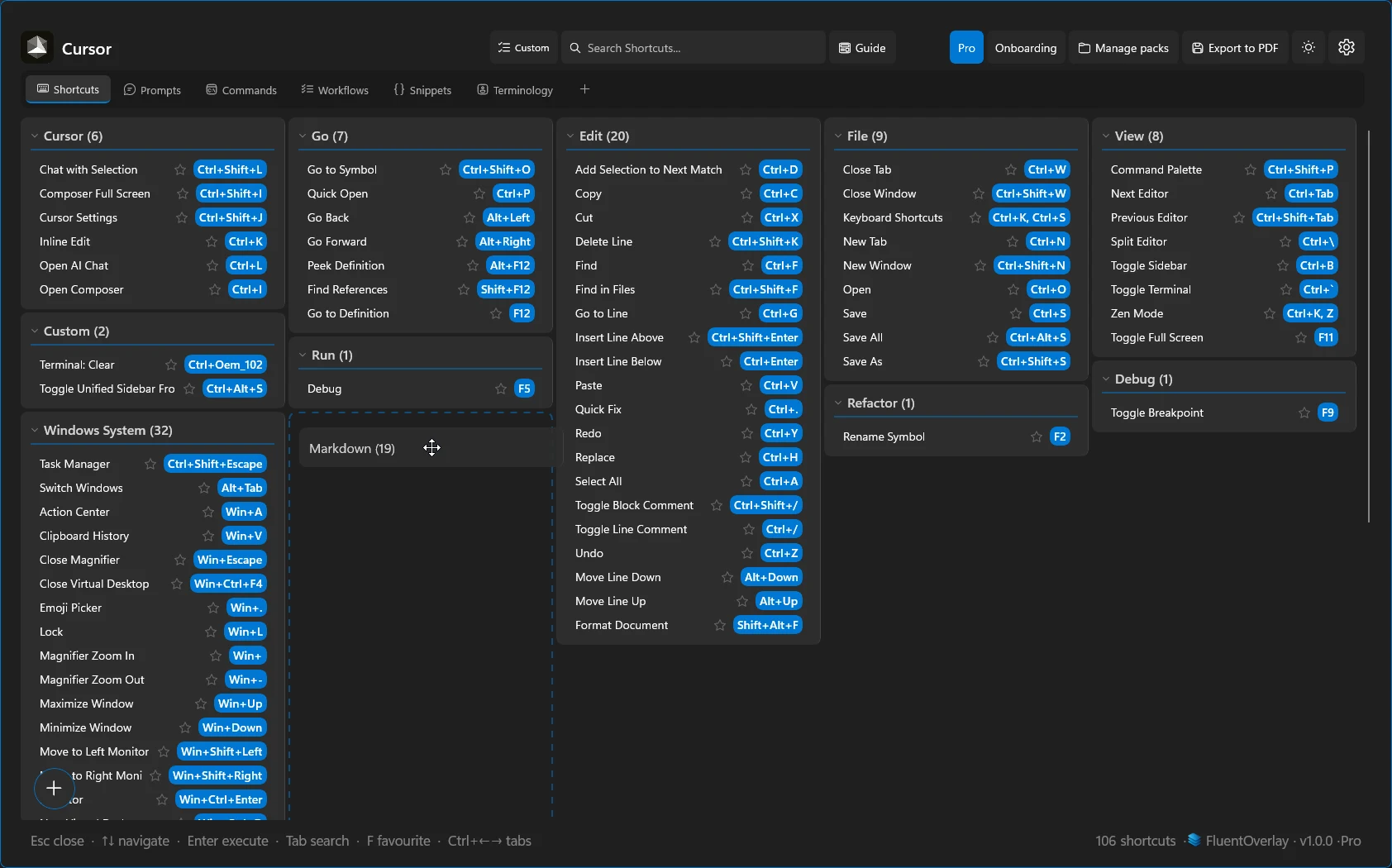Click the floating plus button to add shortcut
This screenshot has width=1392, height=868.
[53, 789]
